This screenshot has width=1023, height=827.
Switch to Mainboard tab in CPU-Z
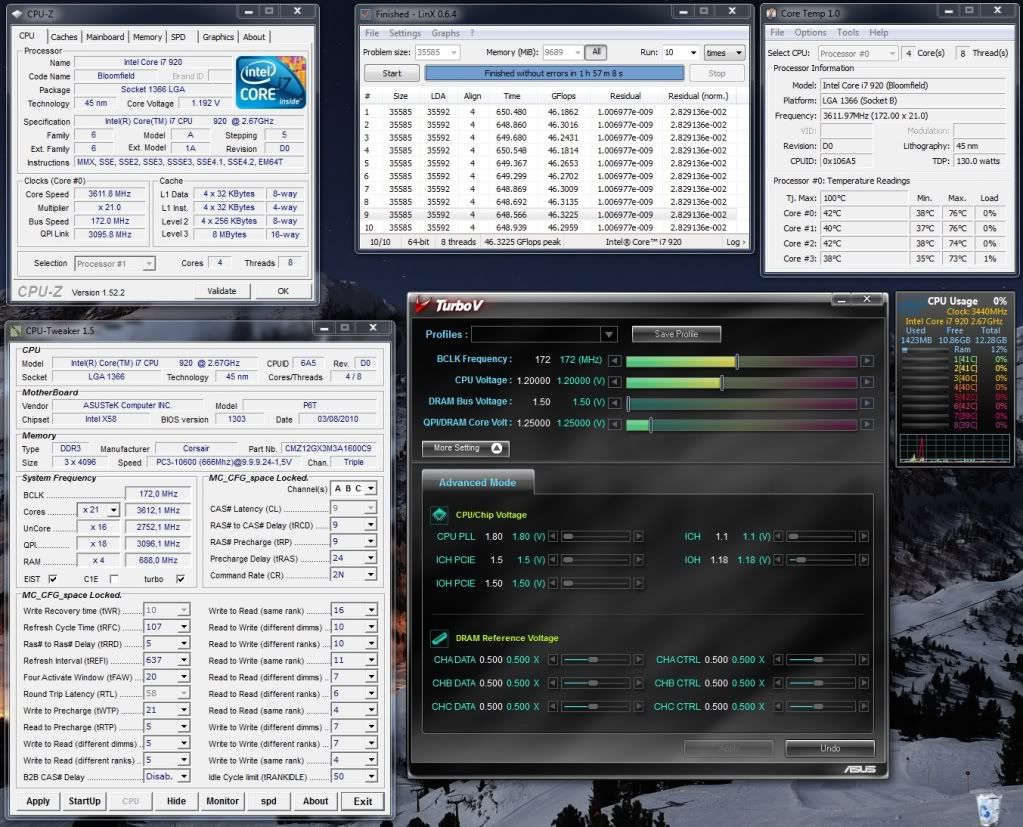click(x=105, y=37)
